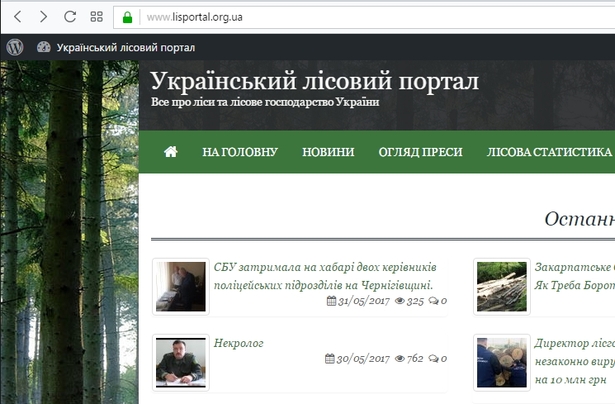Click thumbnail of the Некролог article
This screenshot has height=404, width=615.
coord(181,362)
